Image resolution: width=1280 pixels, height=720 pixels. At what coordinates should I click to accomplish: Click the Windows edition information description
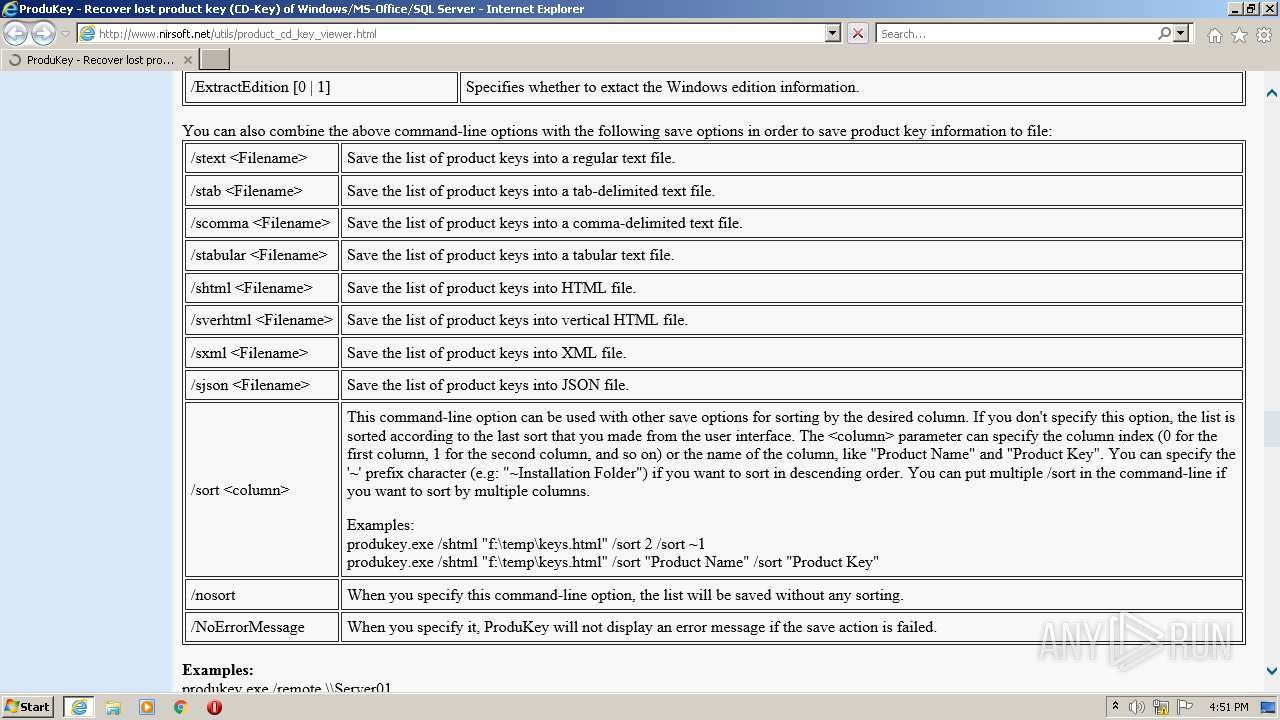[662, 87]
